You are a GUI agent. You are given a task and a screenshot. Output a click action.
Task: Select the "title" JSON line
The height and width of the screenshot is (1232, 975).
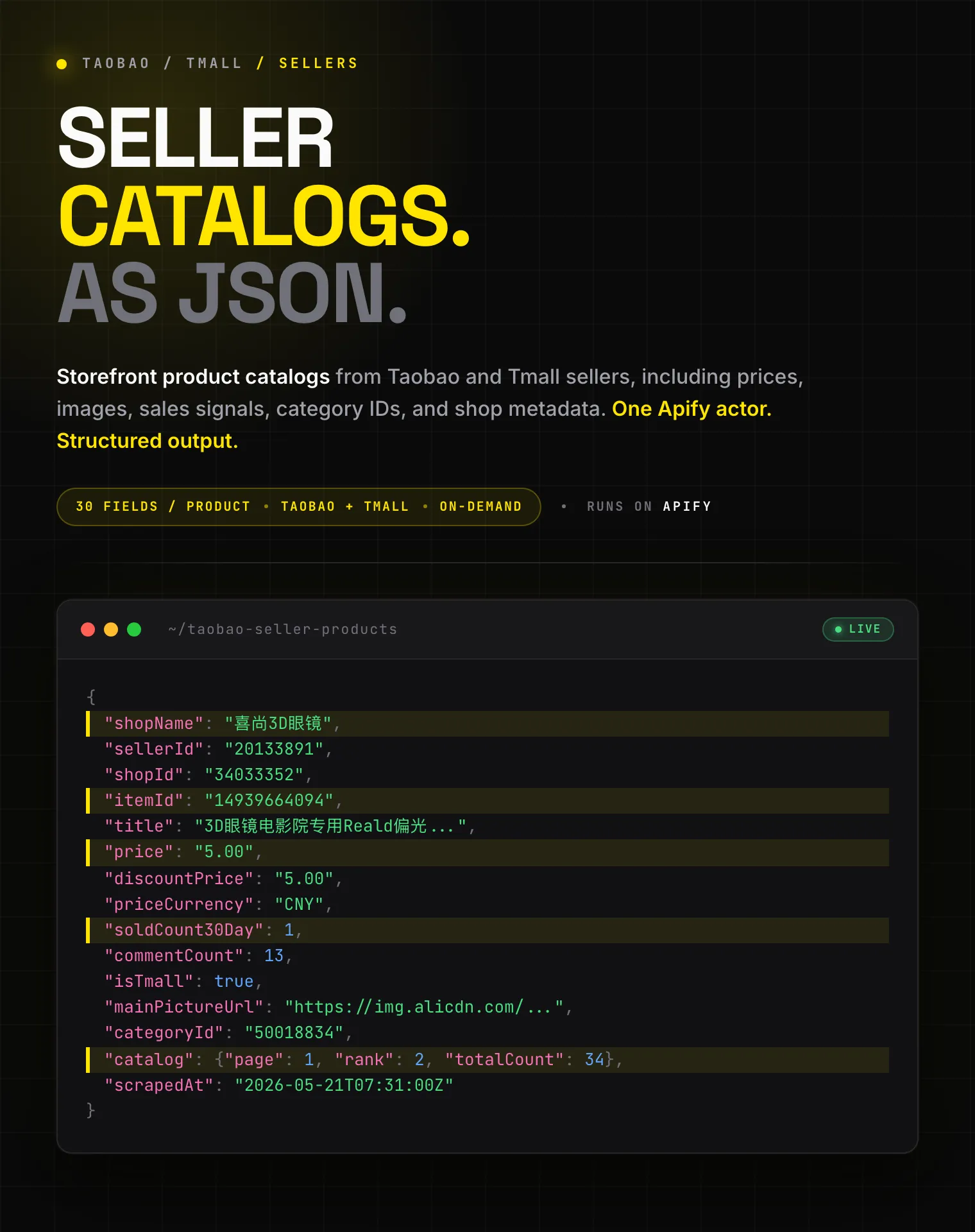[487, 826]
